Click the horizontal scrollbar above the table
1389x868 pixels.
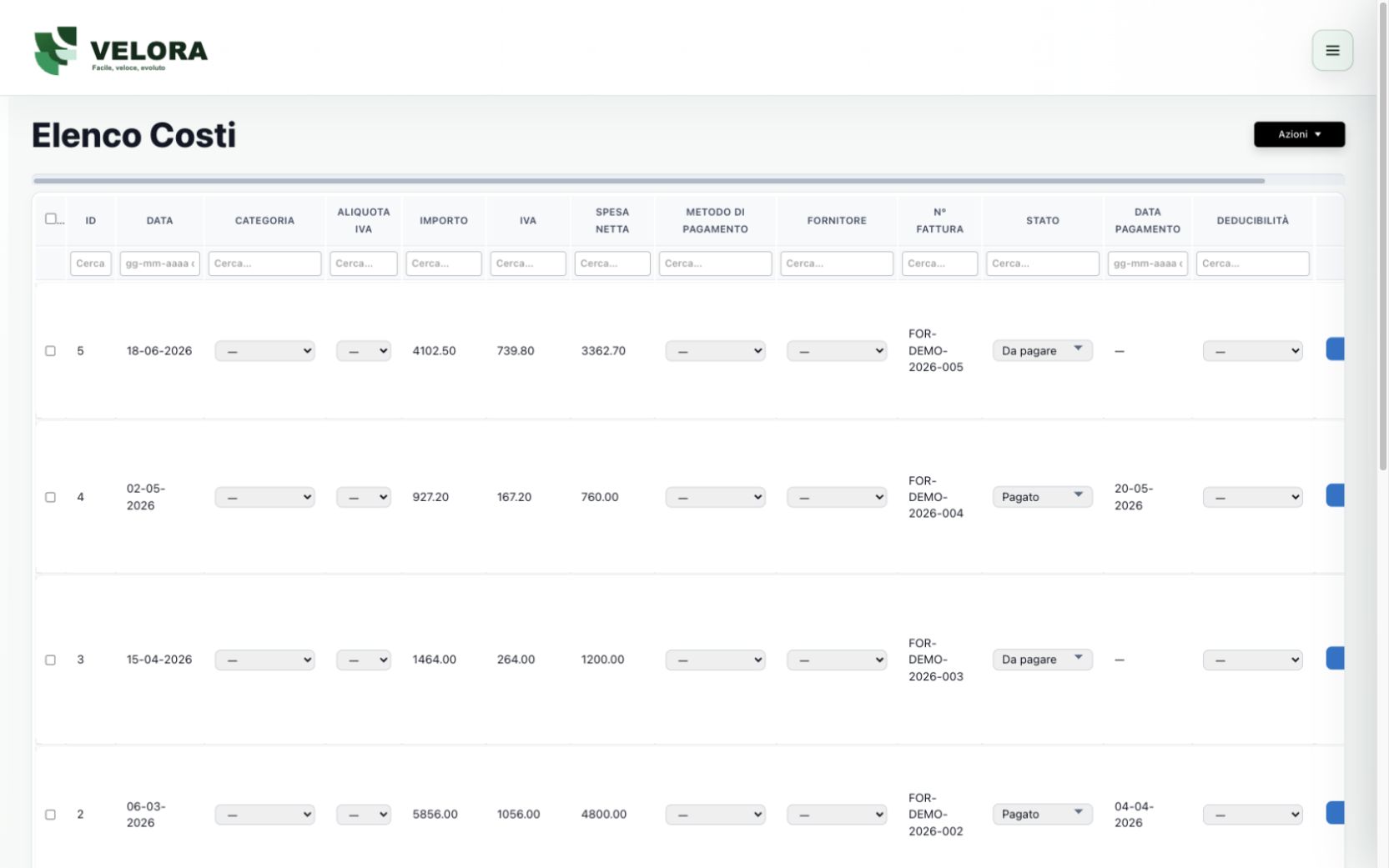click(x=649, y=180)
